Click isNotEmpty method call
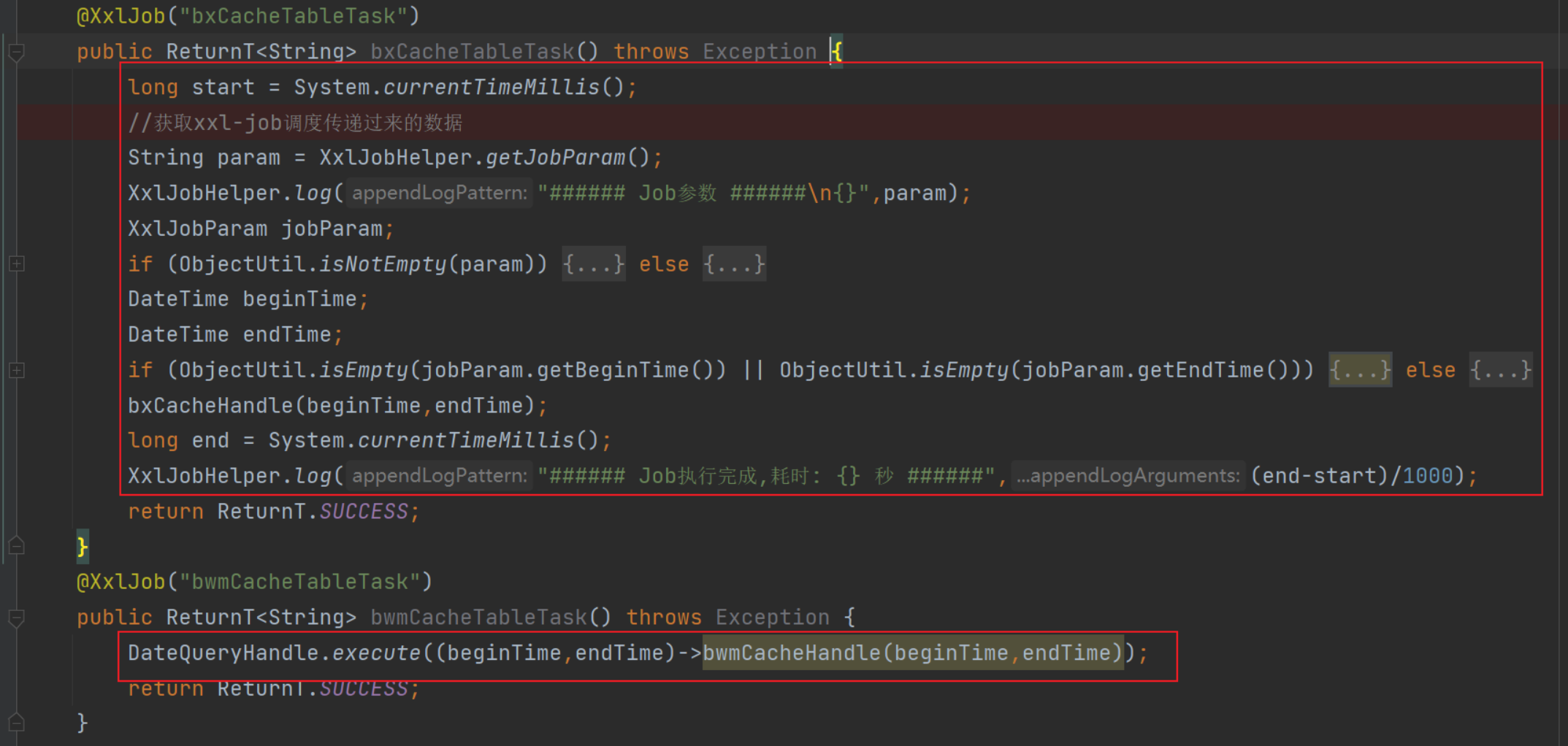The width and height of the screenshot is (1568, 746). point(382,264)
